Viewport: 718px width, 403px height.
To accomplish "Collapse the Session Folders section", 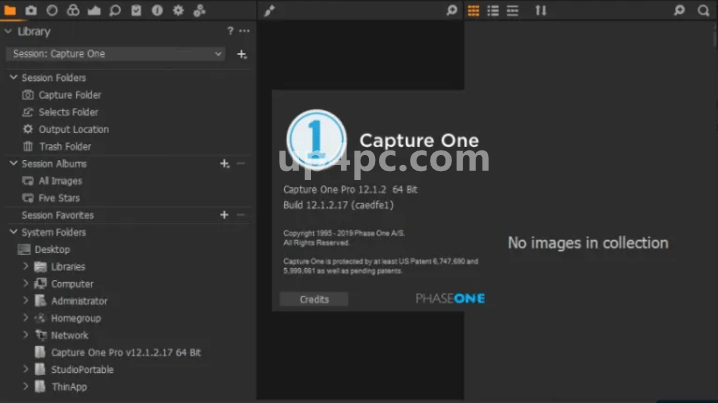I will coord(12,78).
